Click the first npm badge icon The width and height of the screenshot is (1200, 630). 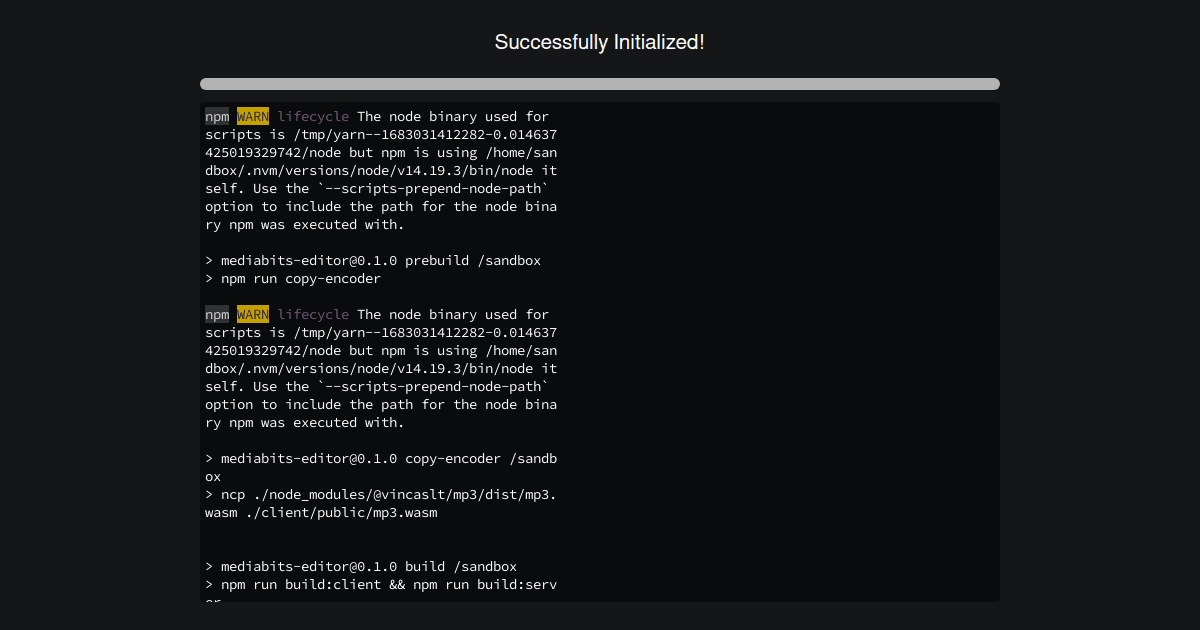pos(216,116)
